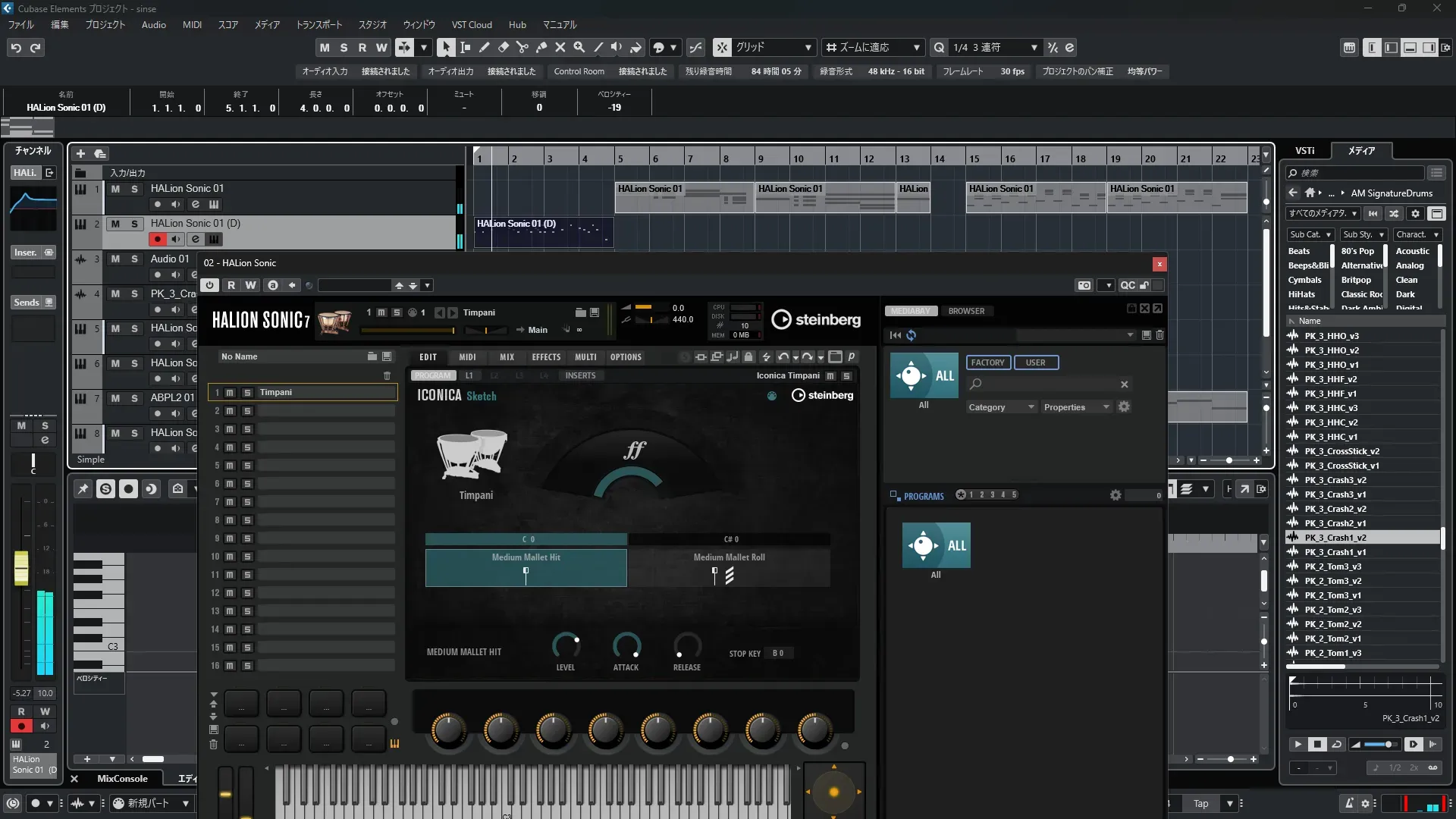The width and height of the screenshot is (1456, 819).
Task: Click the undo arrow icon
Action: 16,48
